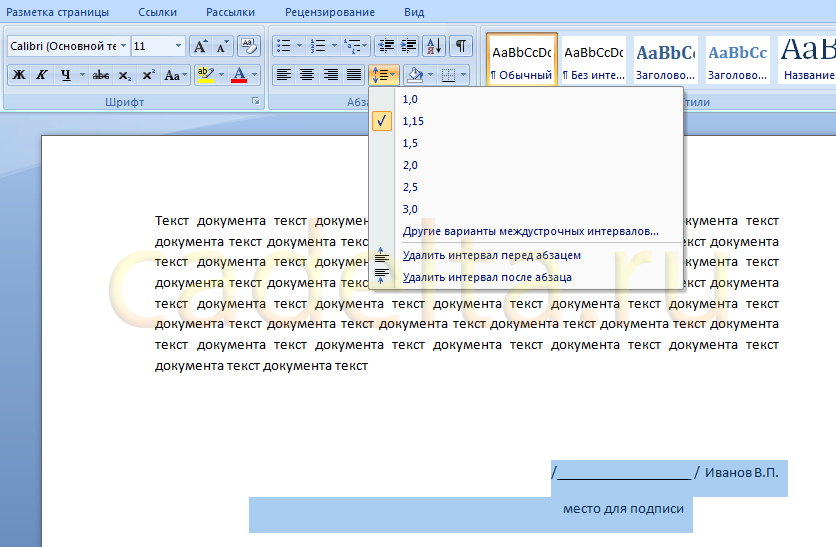Expand shading color dropdown arrow
The width and height of the screenshot is (836, 547).
click(431, 75)
